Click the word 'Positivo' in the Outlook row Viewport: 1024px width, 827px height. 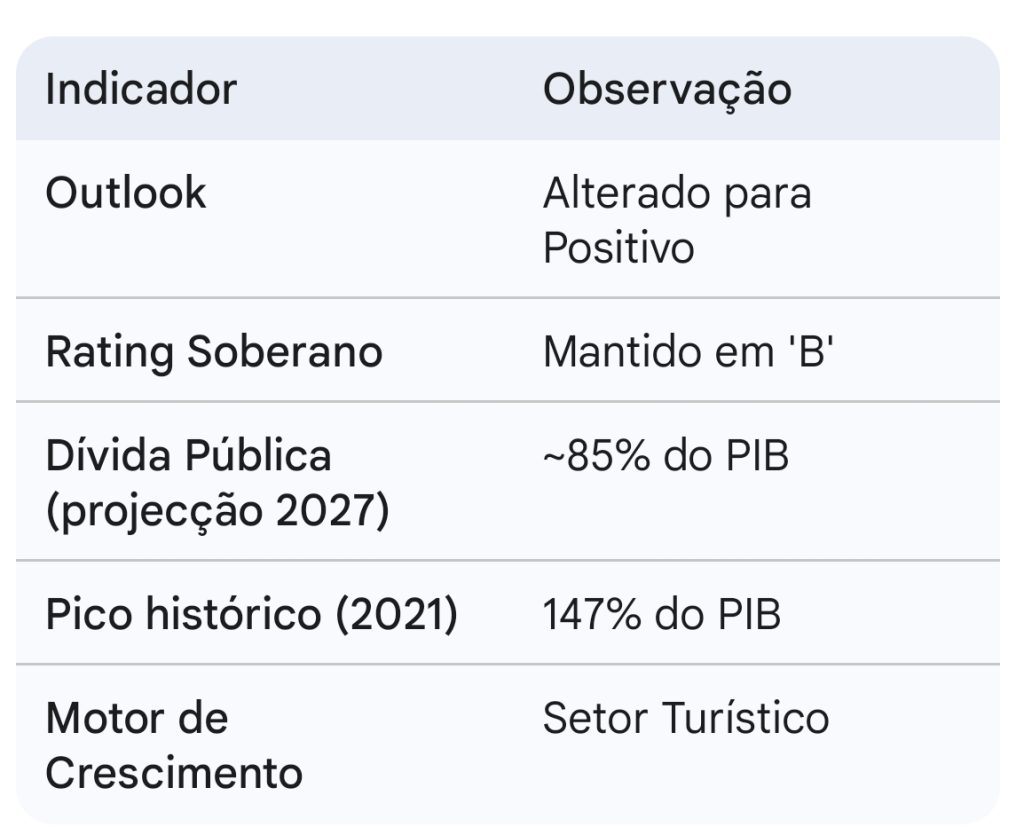pyautogui.click(x=618, y=248)
